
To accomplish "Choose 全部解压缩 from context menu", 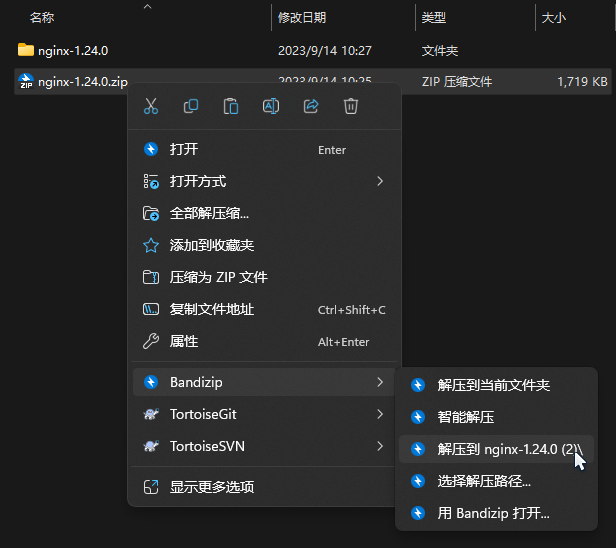I will 209,213.
